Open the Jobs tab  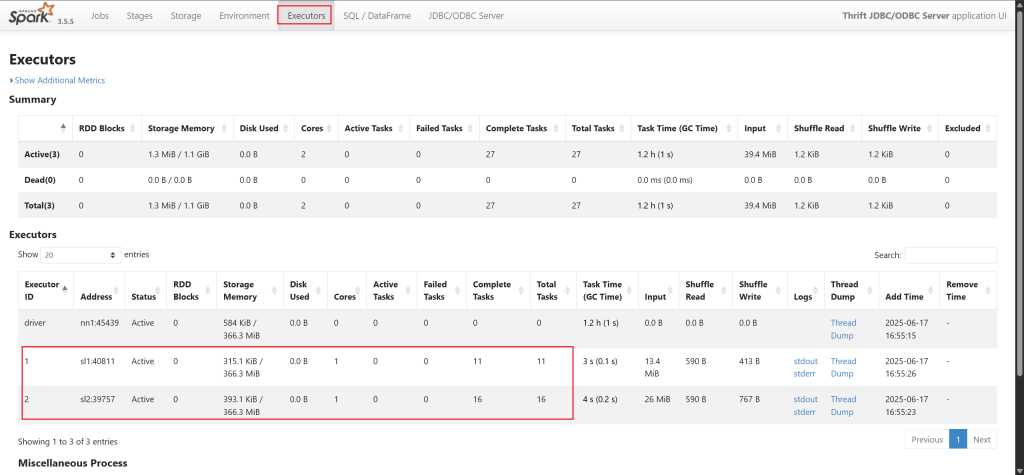100,16
